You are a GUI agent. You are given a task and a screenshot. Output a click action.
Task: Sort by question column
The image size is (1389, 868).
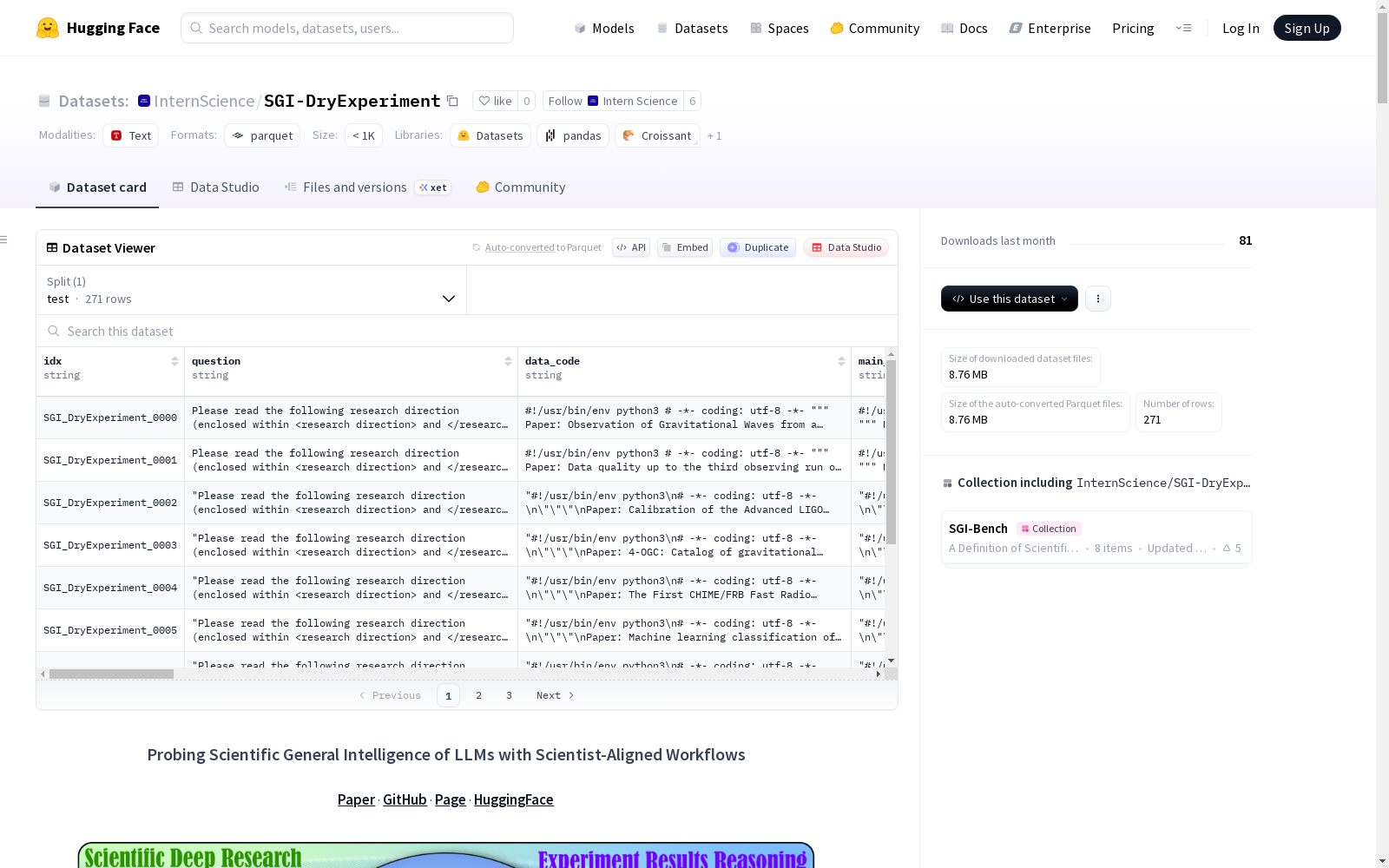click(x=508, y=361)
